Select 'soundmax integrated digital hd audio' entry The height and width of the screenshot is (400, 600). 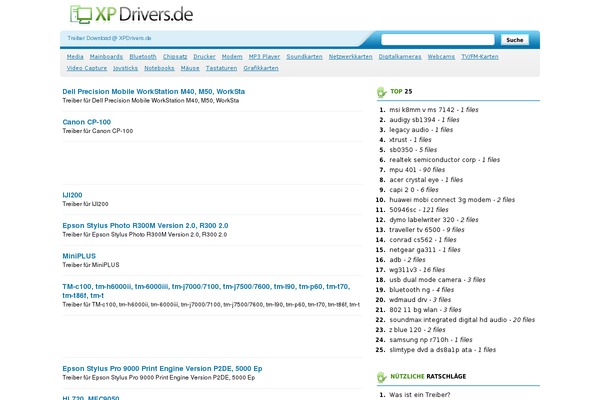(x=448, y=320)
